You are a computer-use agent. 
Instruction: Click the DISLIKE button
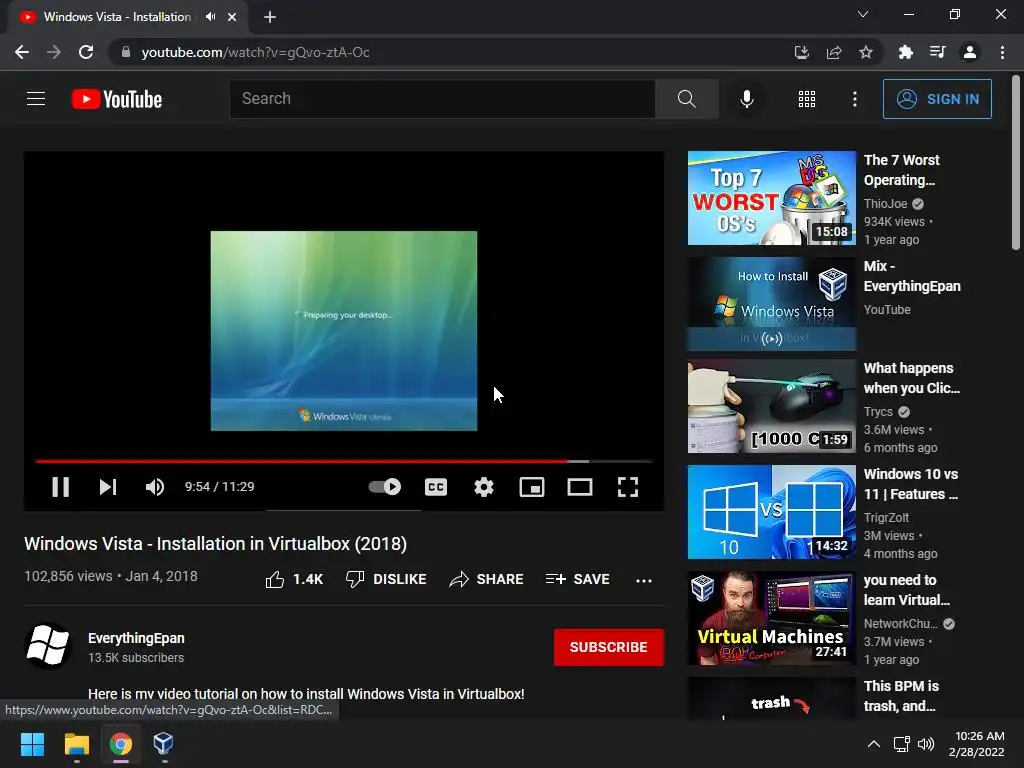(x=386, y=579)
